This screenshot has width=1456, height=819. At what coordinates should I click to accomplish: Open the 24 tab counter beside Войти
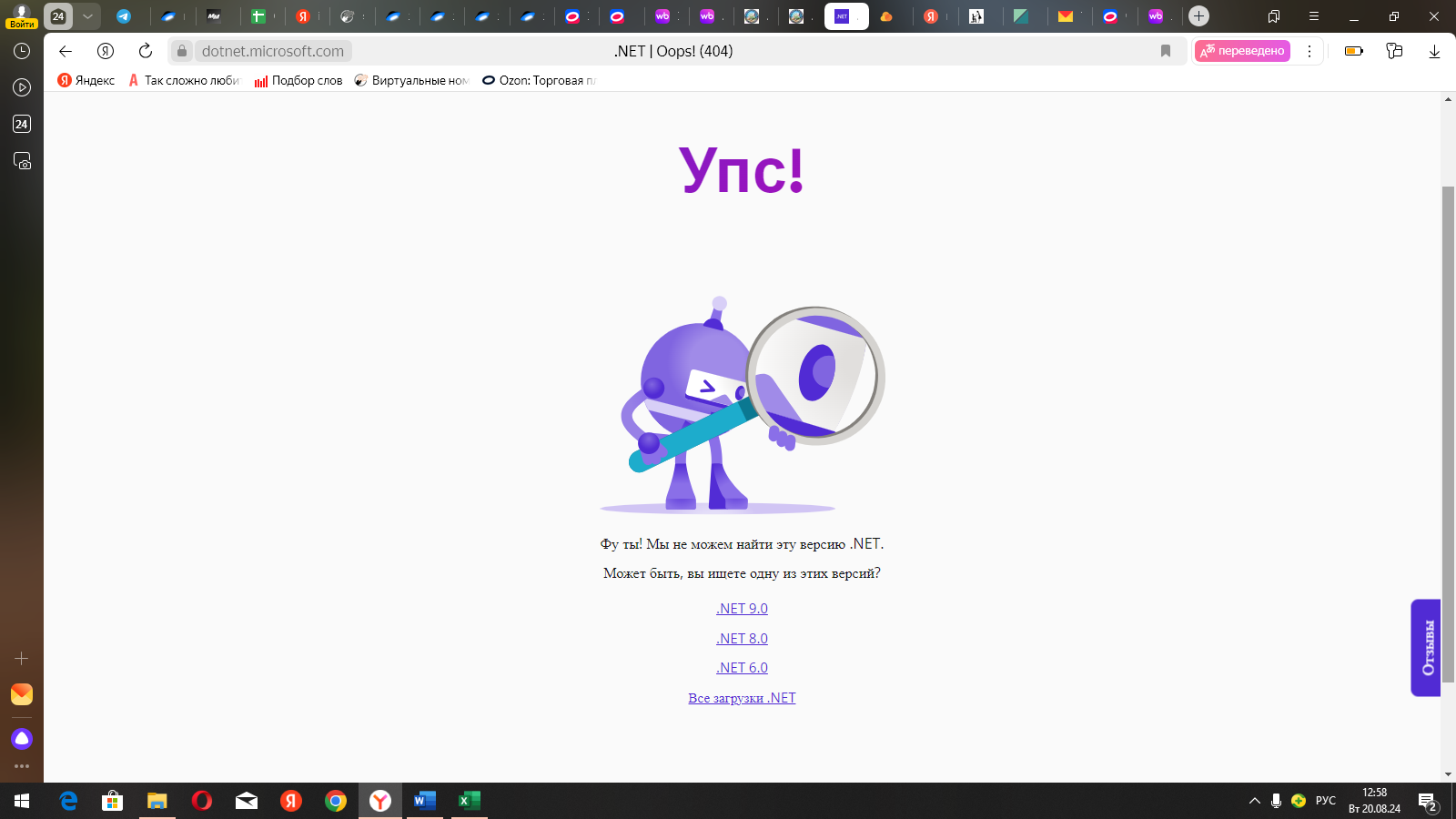58,16
